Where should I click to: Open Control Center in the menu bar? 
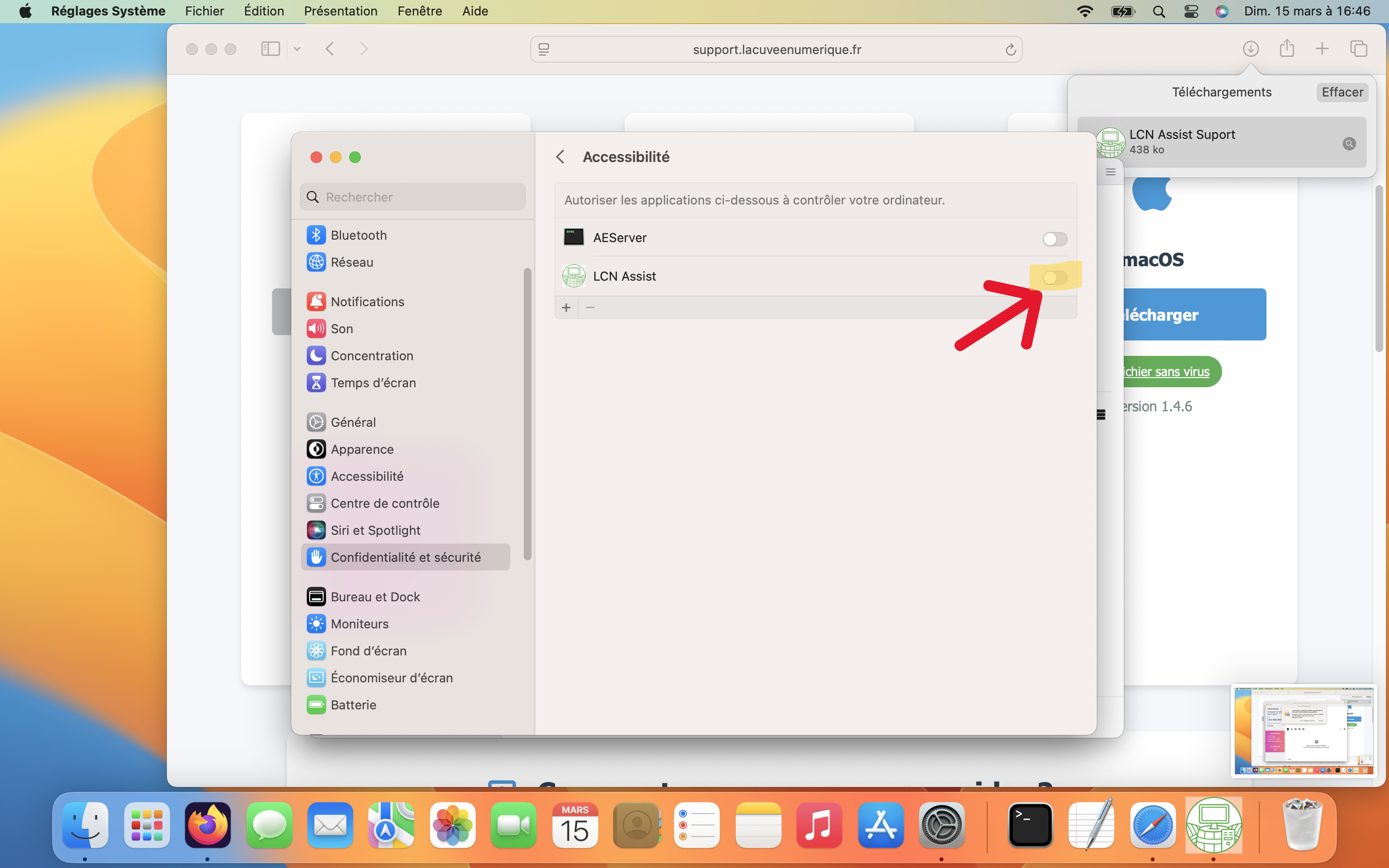tap(1190, 11)
